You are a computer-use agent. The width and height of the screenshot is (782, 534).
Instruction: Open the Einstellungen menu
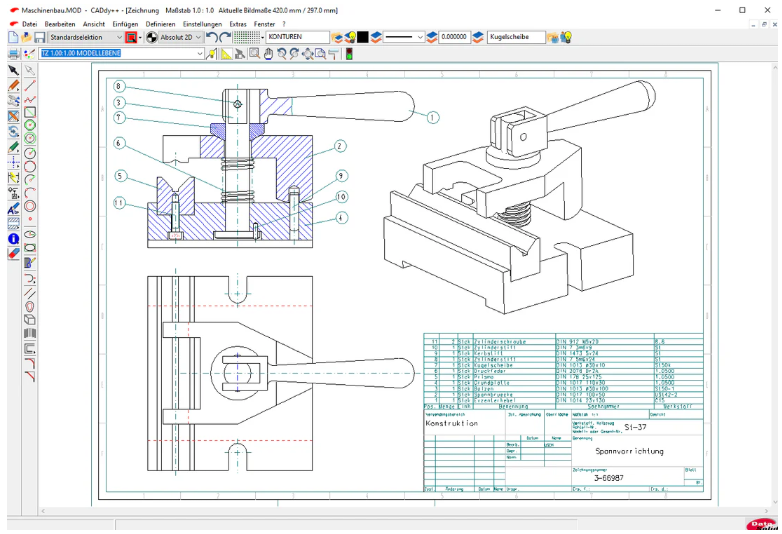click(201, 22)
